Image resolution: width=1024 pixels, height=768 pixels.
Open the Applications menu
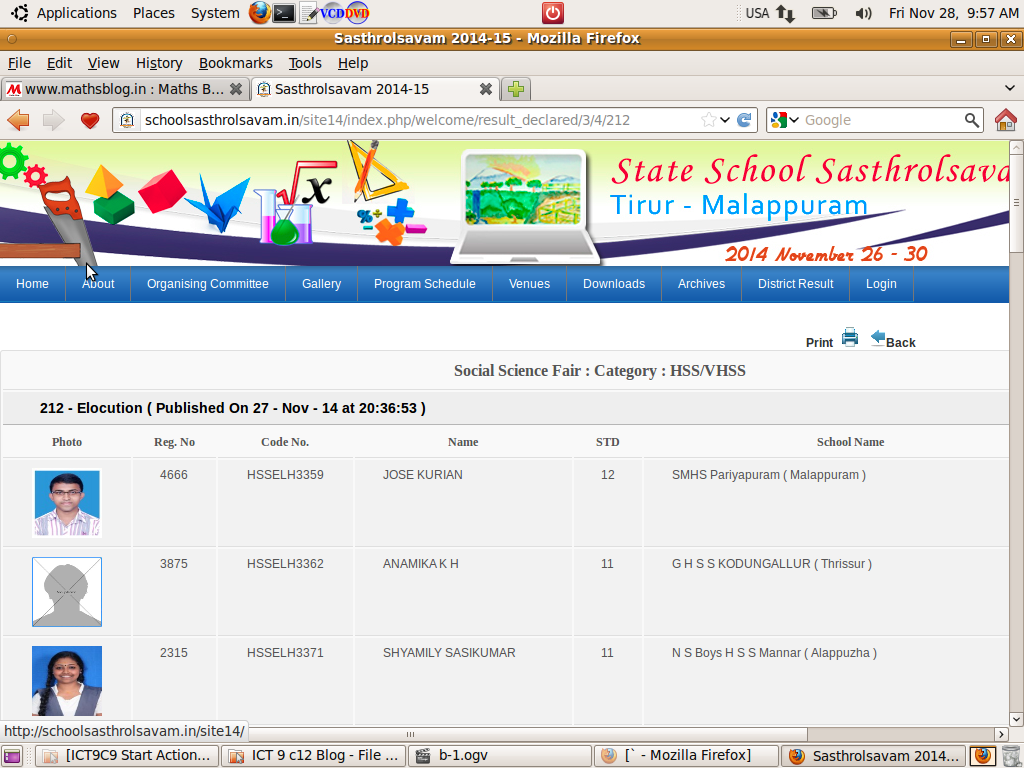[76, 13]
